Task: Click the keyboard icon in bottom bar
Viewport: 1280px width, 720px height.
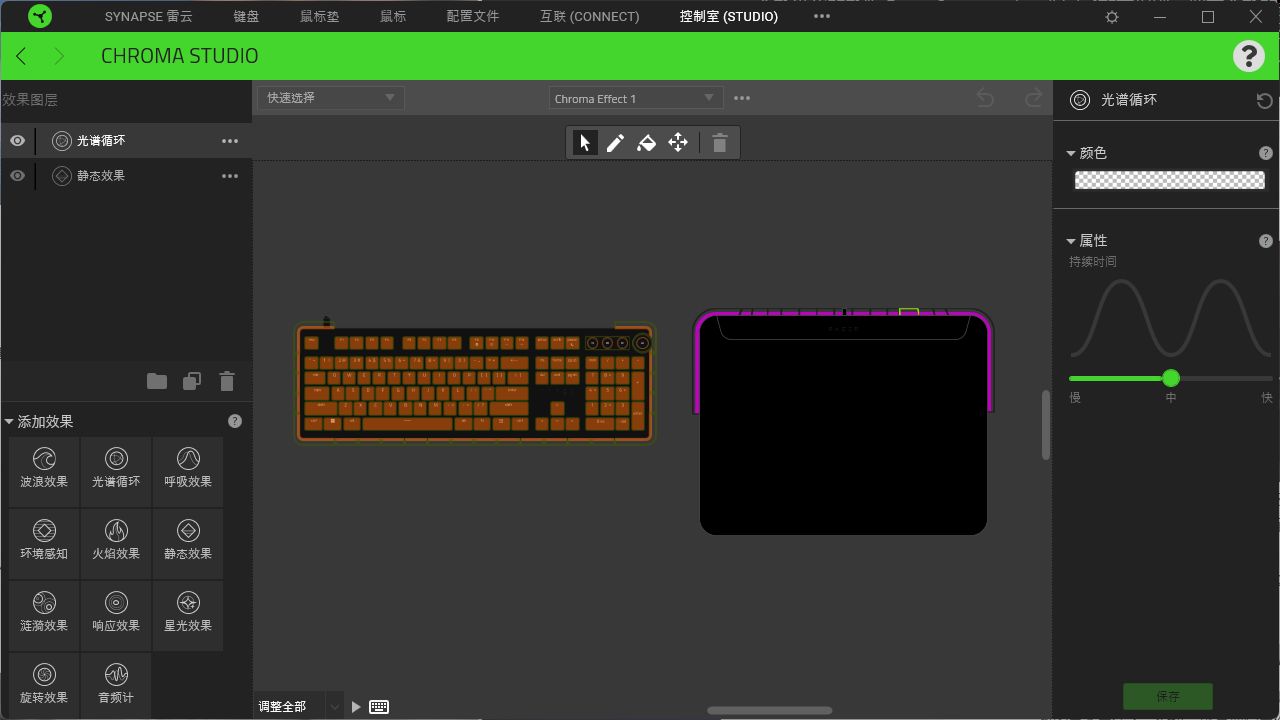Action: pyautogui.click(x=379, y=707)
